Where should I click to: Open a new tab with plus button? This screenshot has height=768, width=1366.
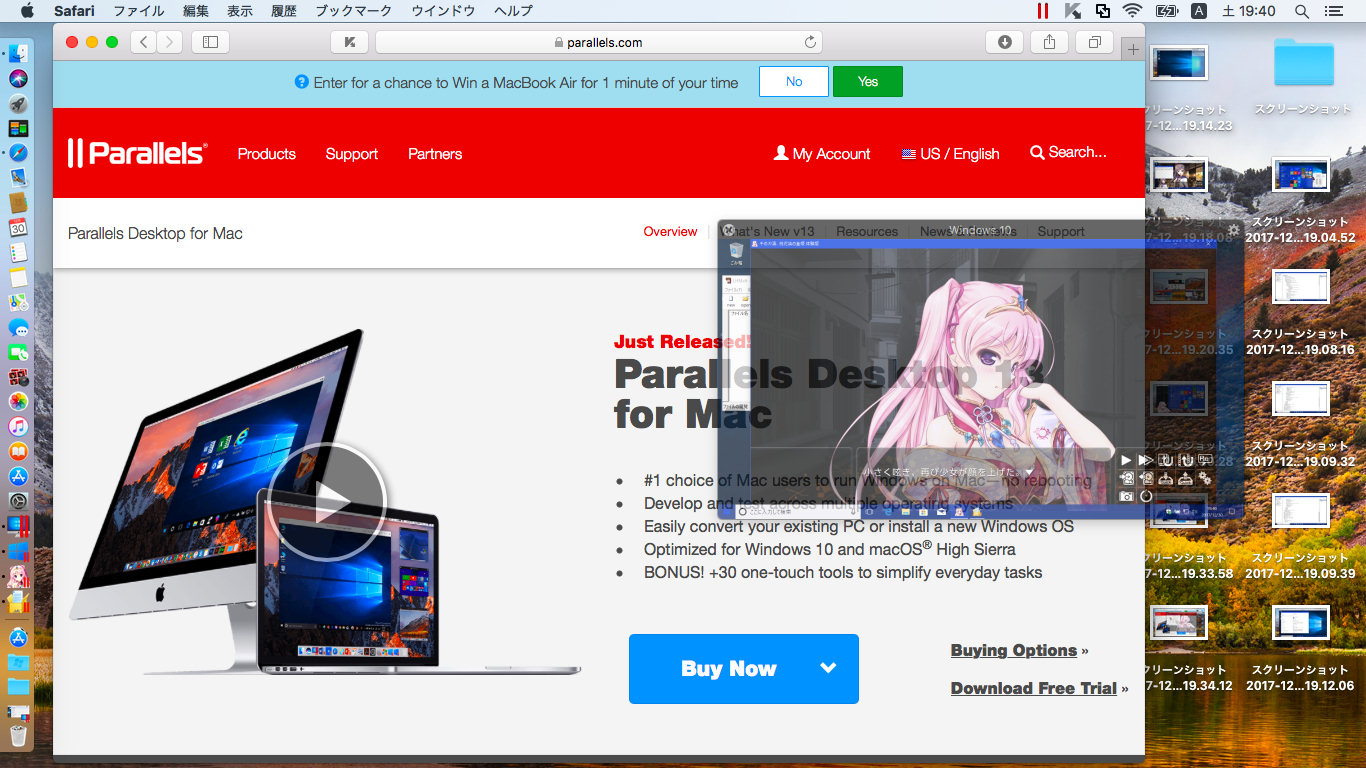[1133, 48]
